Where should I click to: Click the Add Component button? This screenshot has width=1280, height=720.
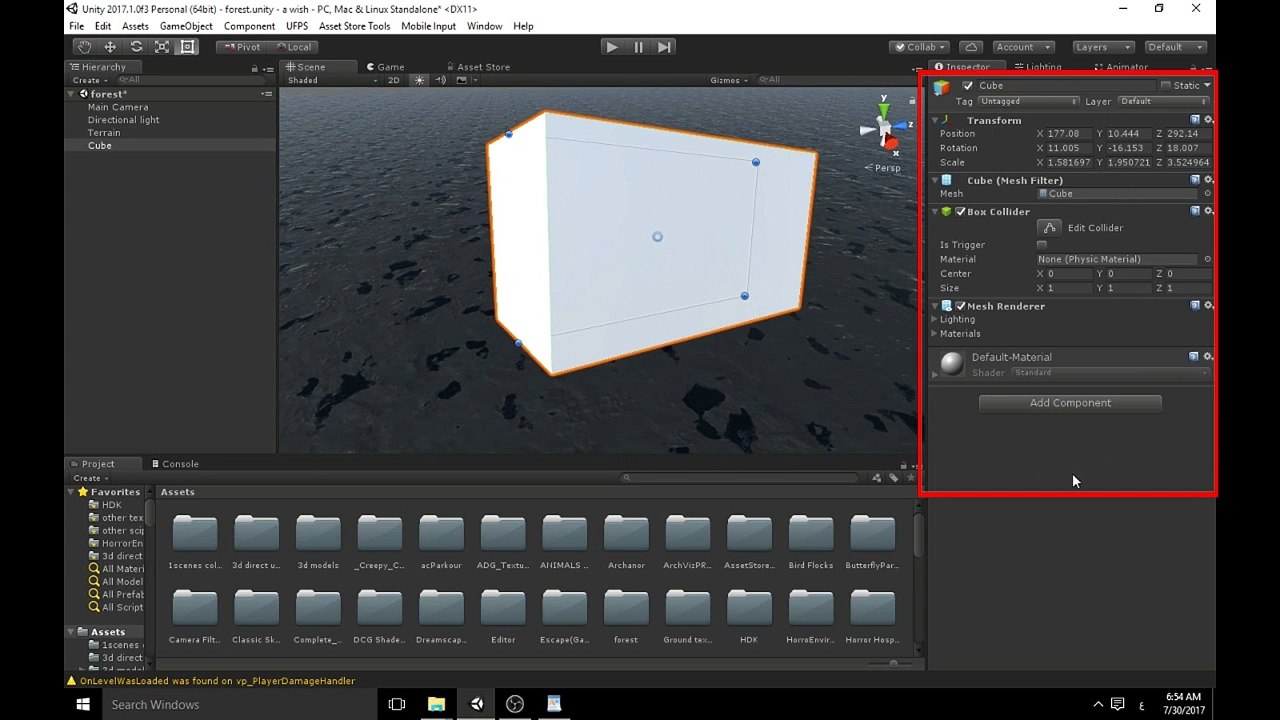(x=1070, y=403)
